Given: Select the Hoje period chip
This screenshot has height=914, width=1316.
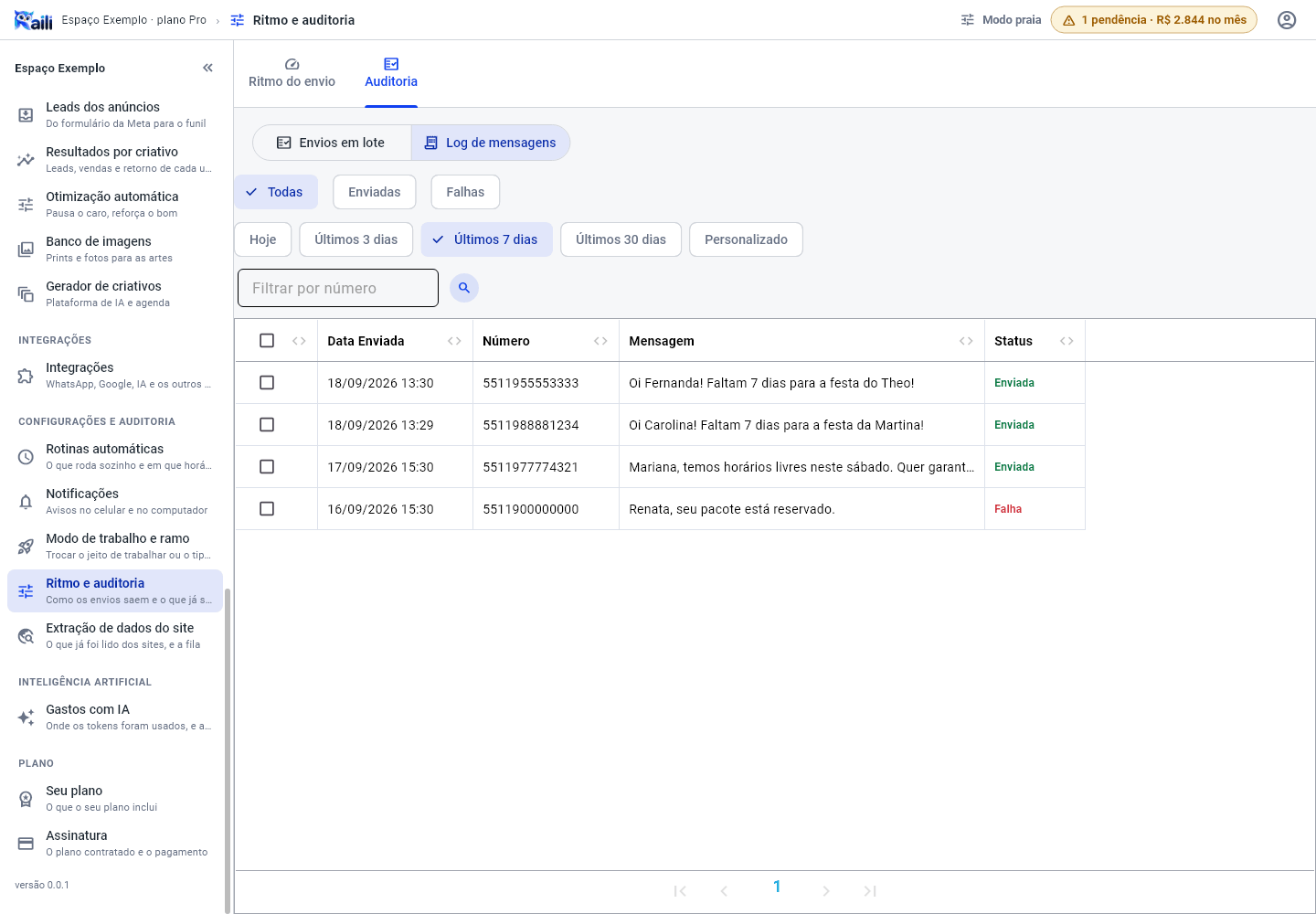Looking at the screenshot, I should pyautogui.click(x=263, y=239).
